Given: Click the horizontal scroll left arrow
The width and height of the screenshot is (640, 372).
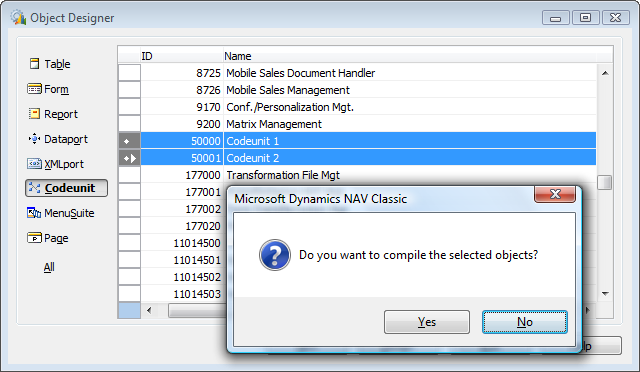Looking at the screenshot, I should click(x=149, y=310).
